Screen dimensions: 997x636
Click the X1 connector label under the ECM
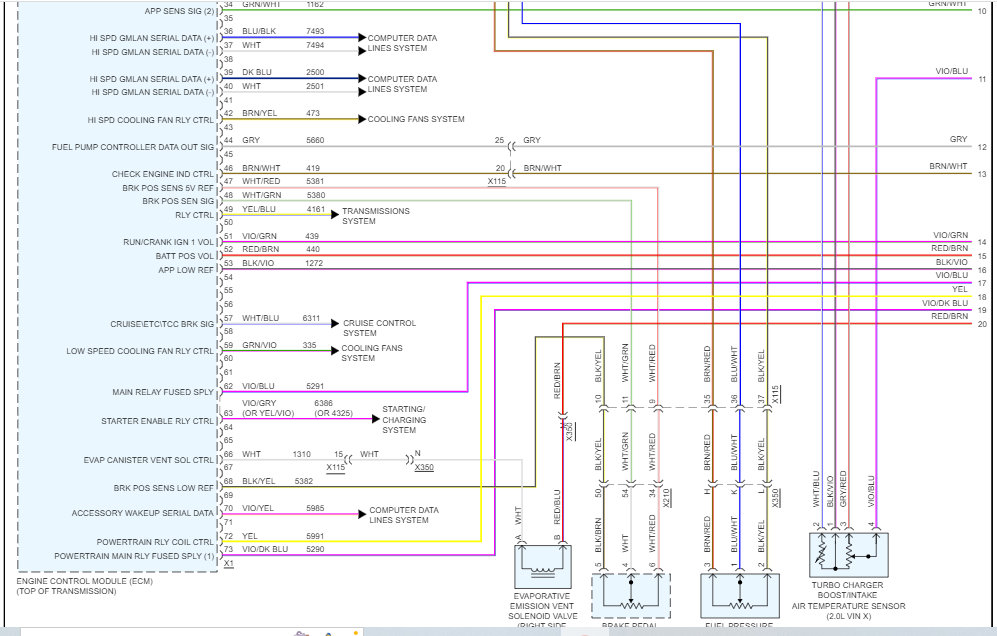pyautogui.click(x=229, y=563)
